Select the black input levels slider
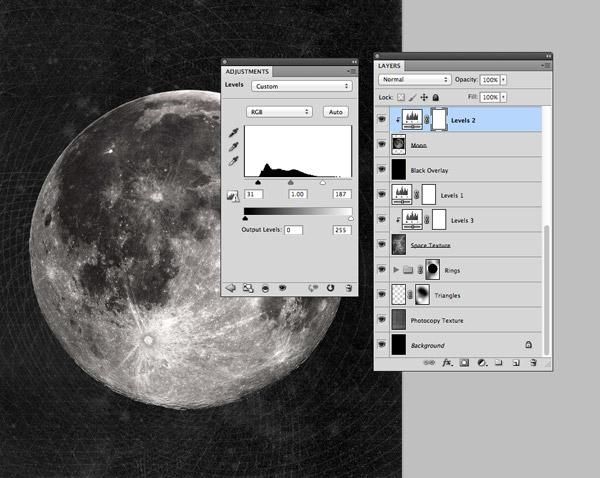Screen dimensions: 600x478 coord(258,183)
